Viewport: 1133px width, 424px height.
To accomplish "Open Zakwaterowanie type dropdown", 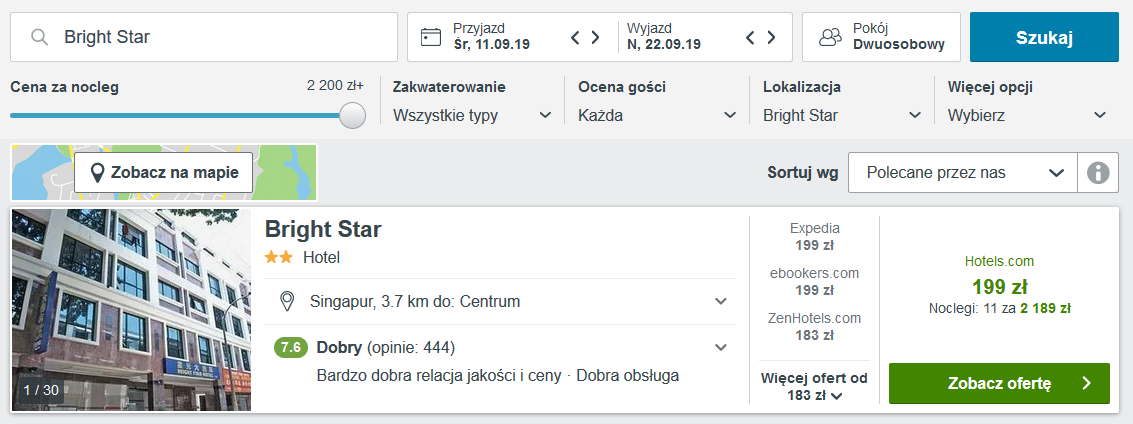I will 472,115.
